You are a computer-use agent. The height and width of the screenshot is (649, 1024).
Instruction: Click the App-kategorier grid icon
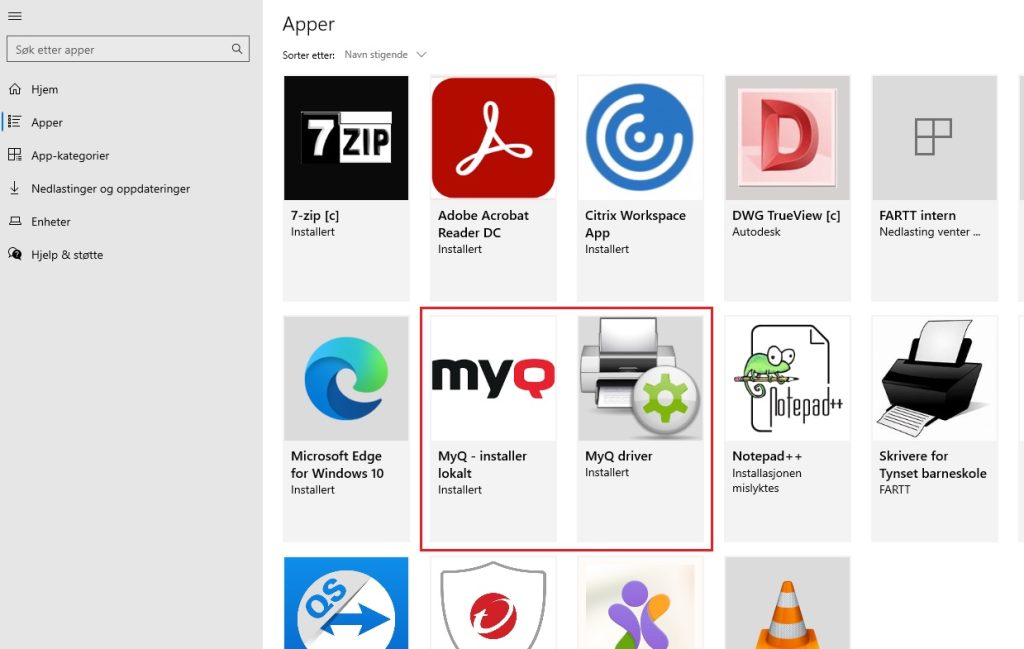pos(14,155)
